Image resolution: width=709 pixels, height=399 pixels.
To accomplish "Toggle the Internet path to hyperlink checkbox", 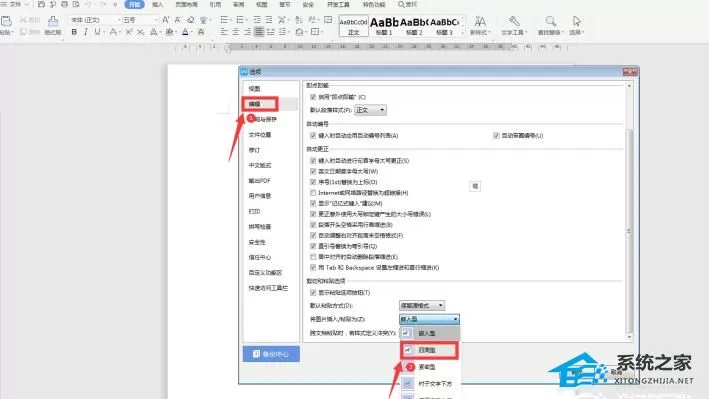I will 313,193.
